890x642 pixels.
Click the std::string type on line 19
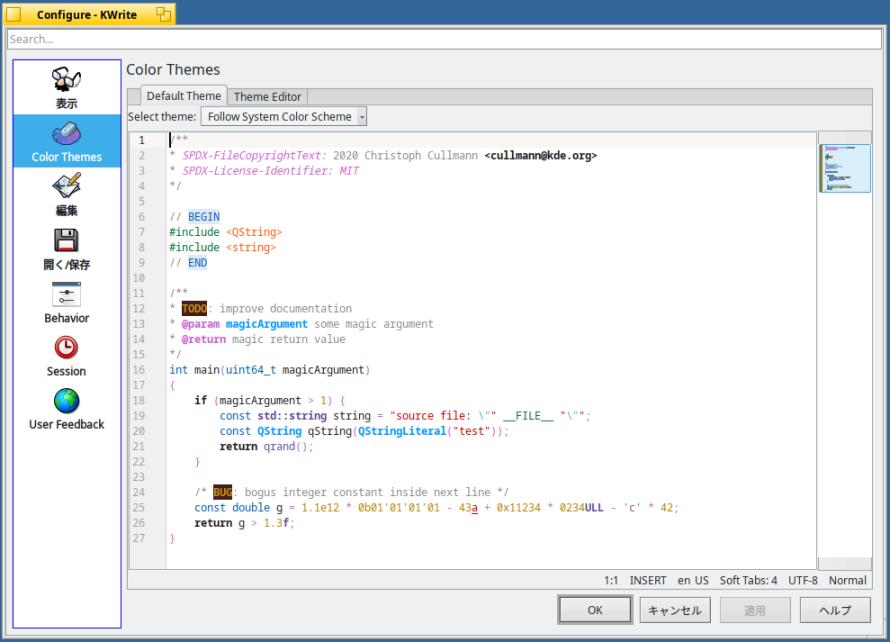pos(292,416)
